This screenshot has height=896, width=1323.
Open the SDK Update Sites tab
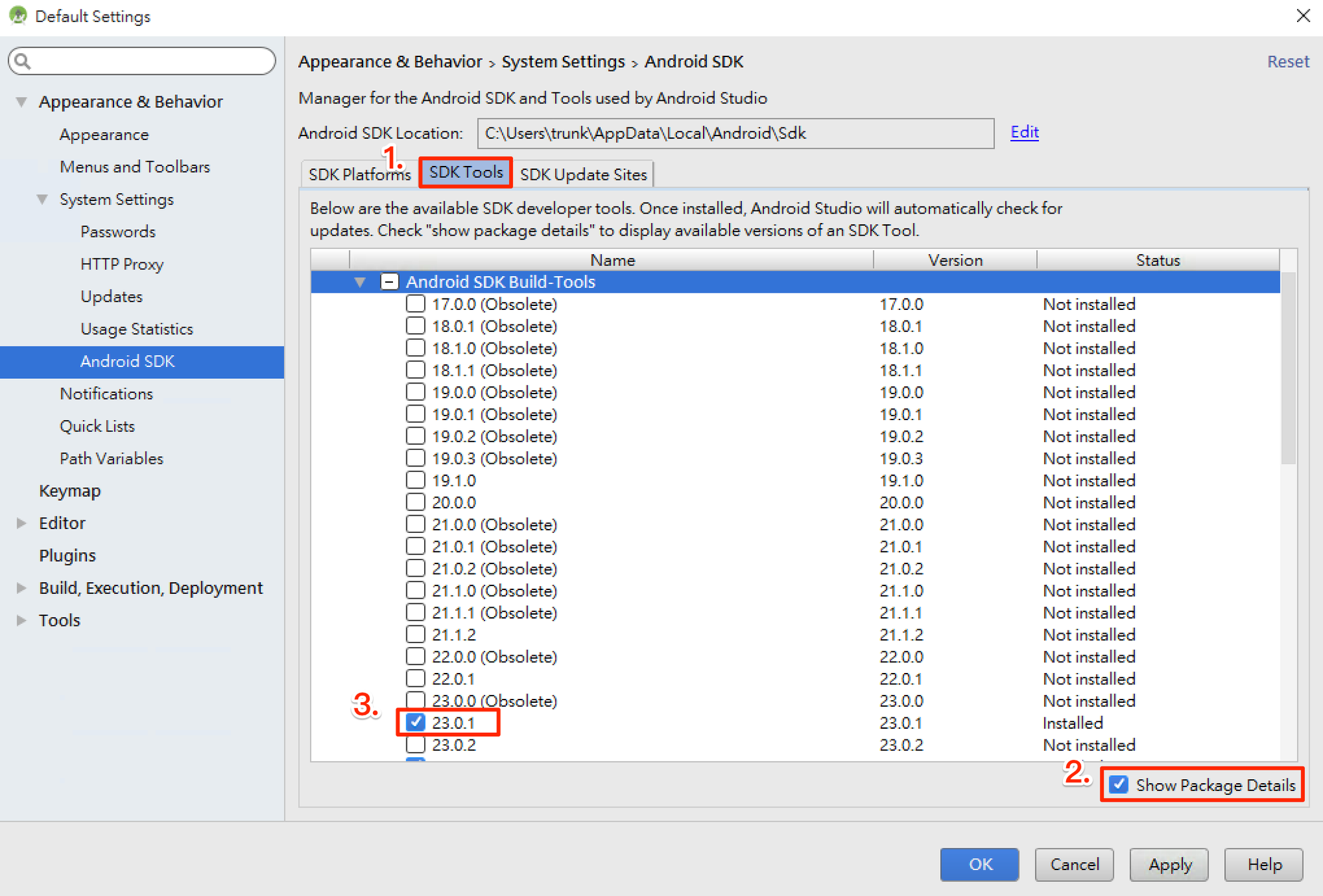click(x=583, y=175)
